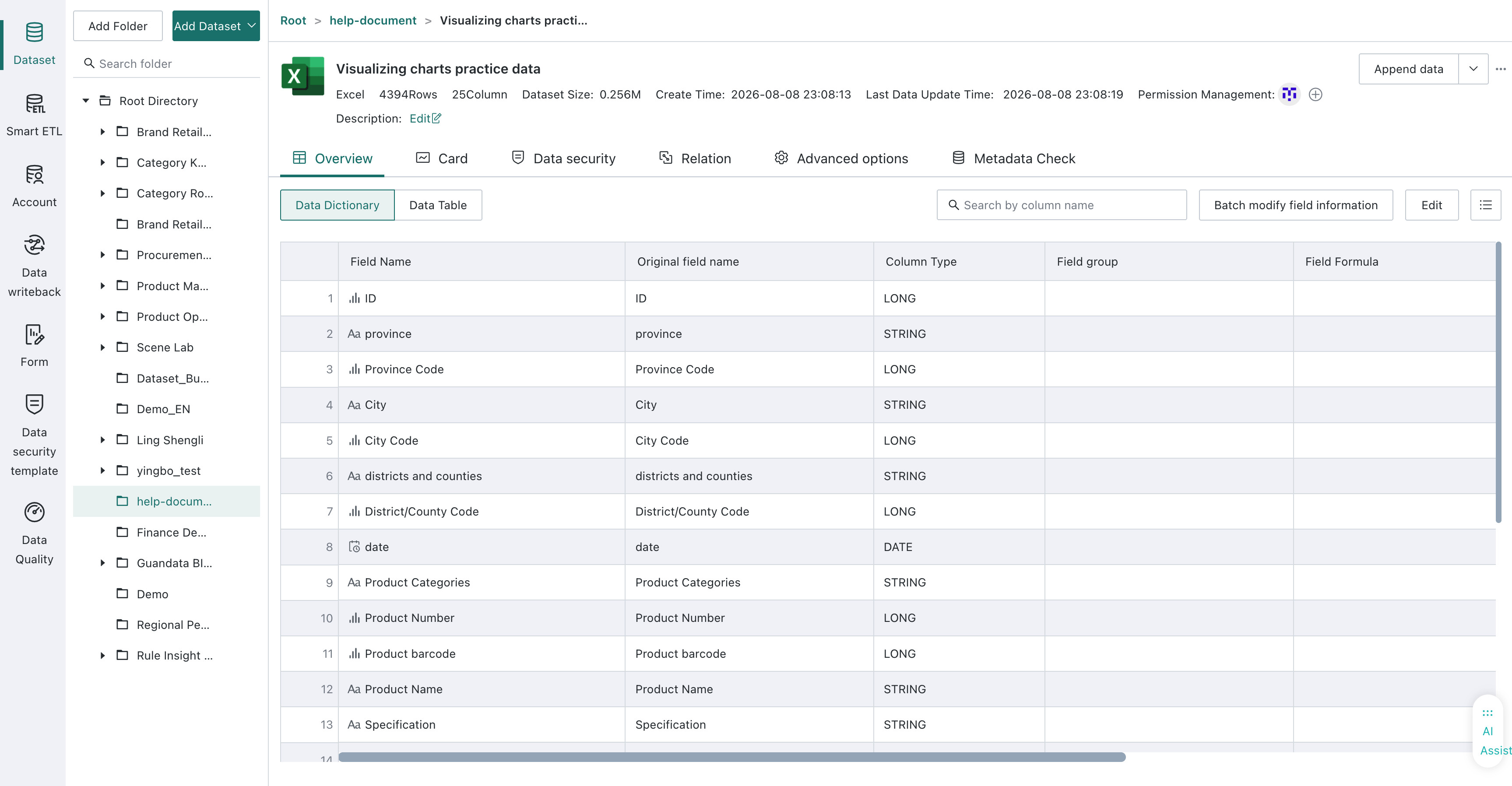Click the 'District/County Code' field name cell
1512x786 pixels.
pos(481,511)
